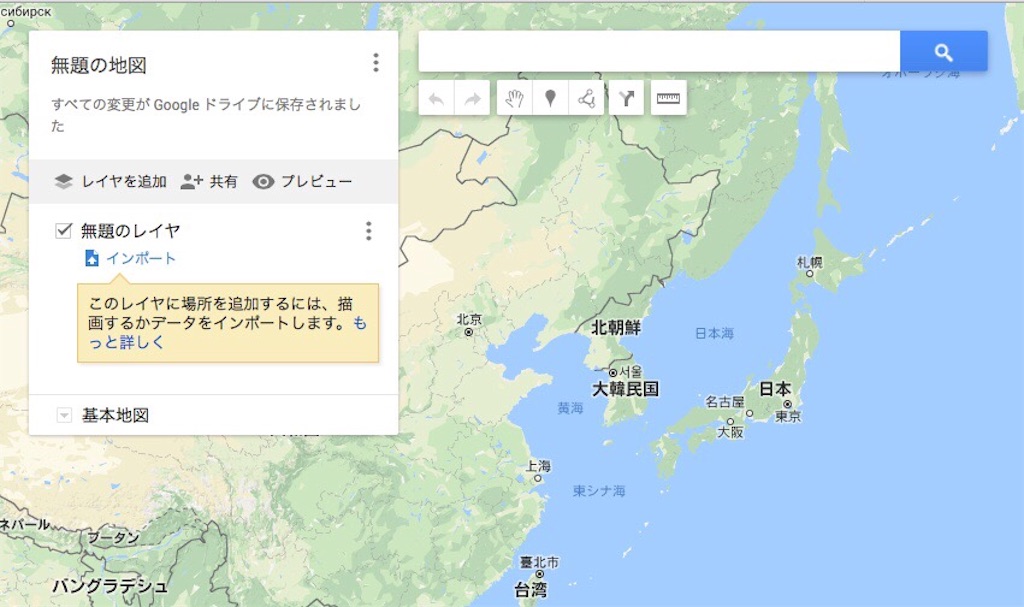Click the 東シナ海 sea label
This screenshot has height=607, width=1024.
point(600,490)
